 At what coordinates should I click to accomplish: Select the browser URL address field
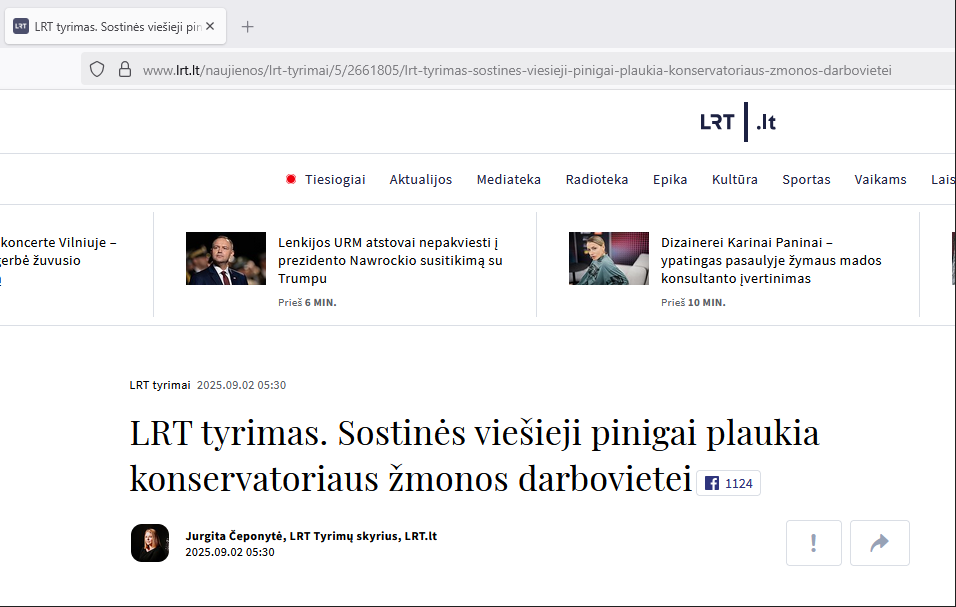tap(517, 70)
